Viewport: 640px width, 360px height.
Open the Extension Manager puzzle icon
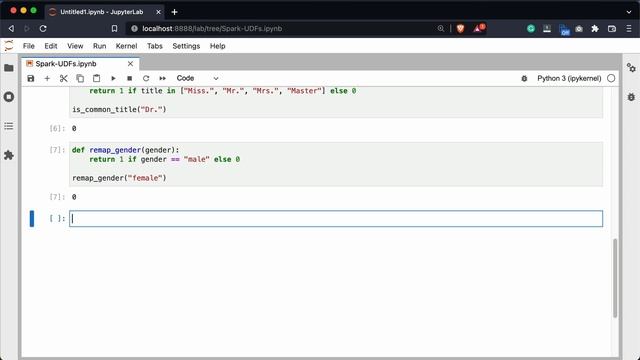click(x=9, y=155)
